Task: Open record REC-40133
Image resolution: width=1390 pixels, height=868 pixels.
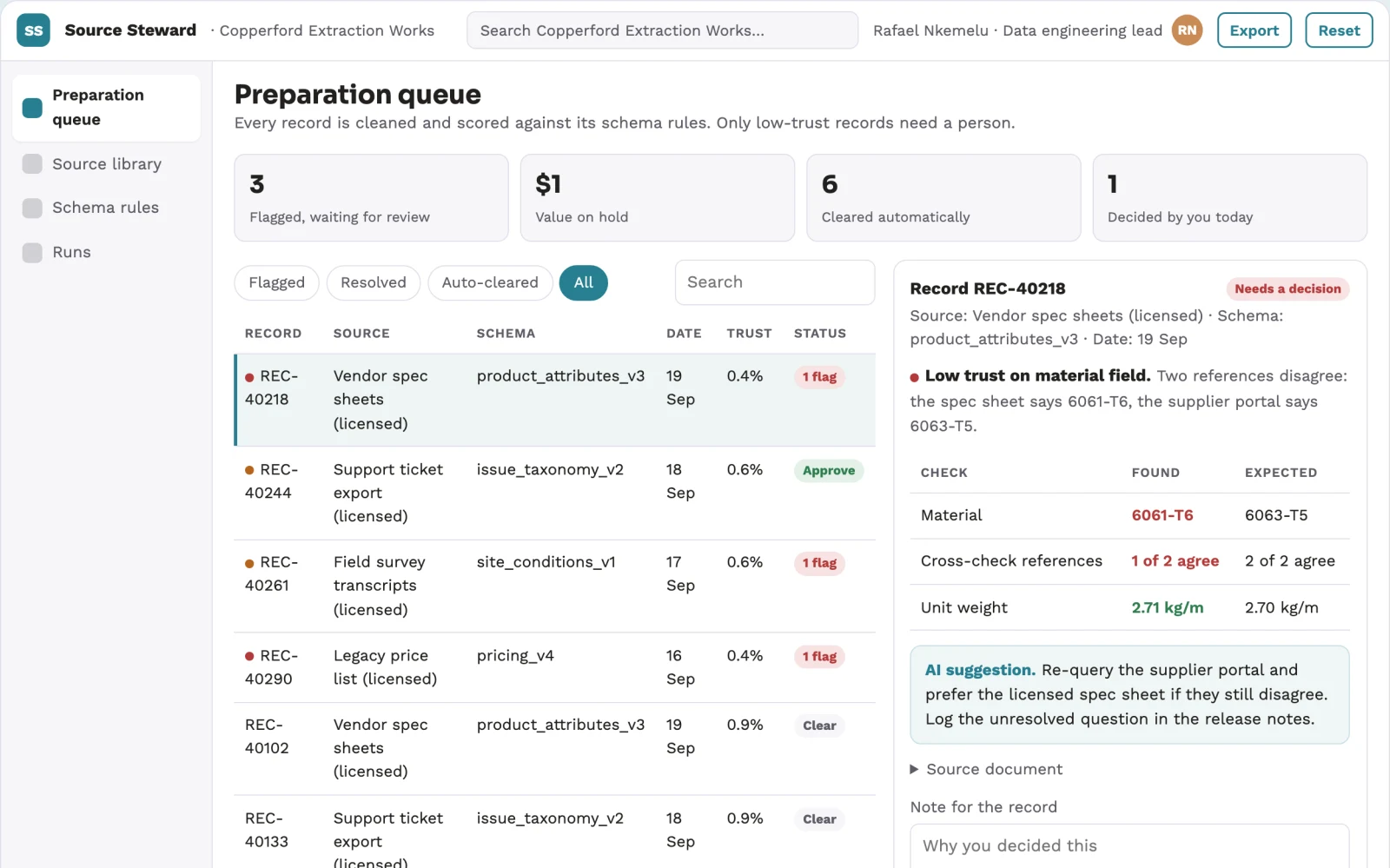Action: click(x=554, y=832)
